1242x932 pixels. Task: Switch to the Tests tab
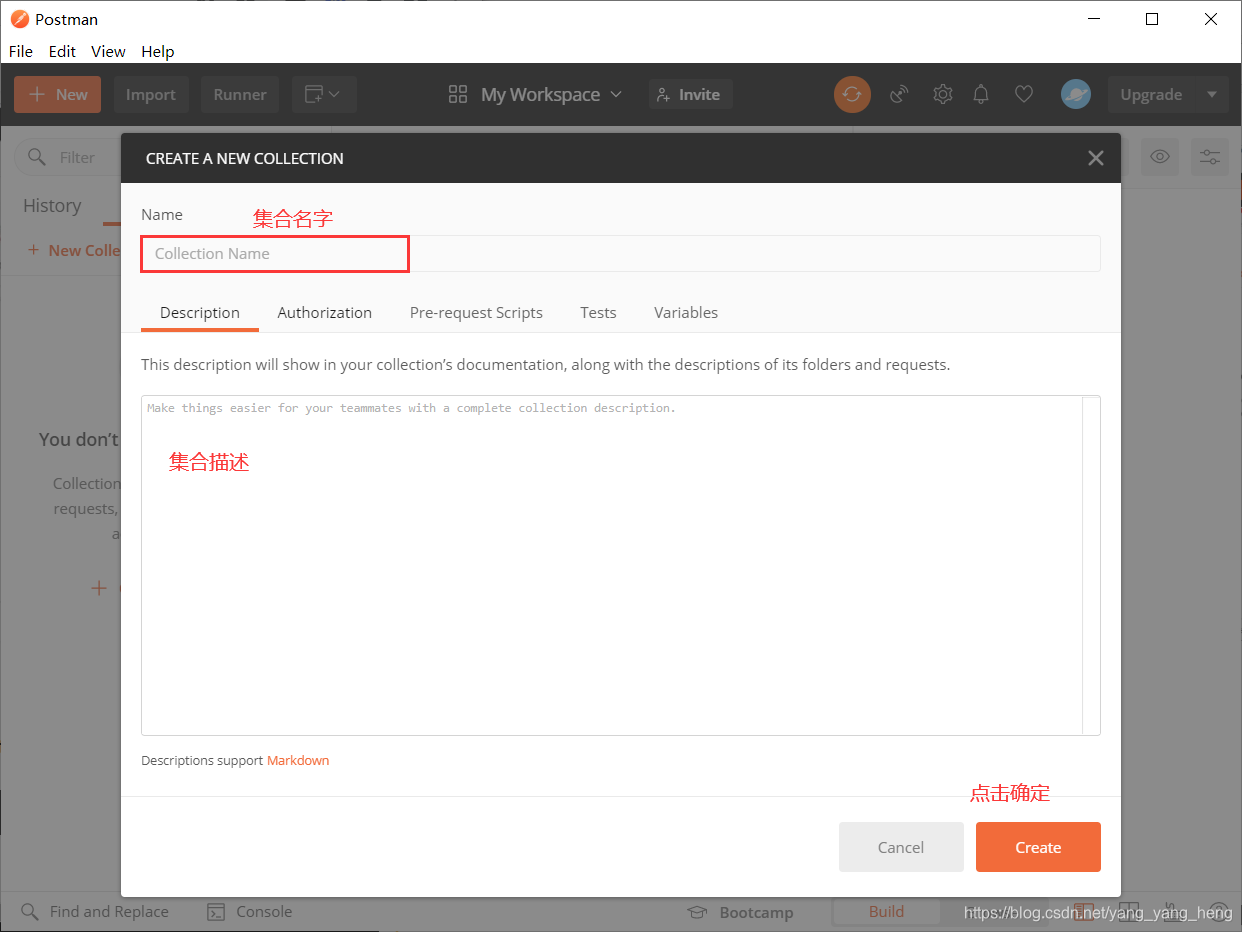[598, 312]
